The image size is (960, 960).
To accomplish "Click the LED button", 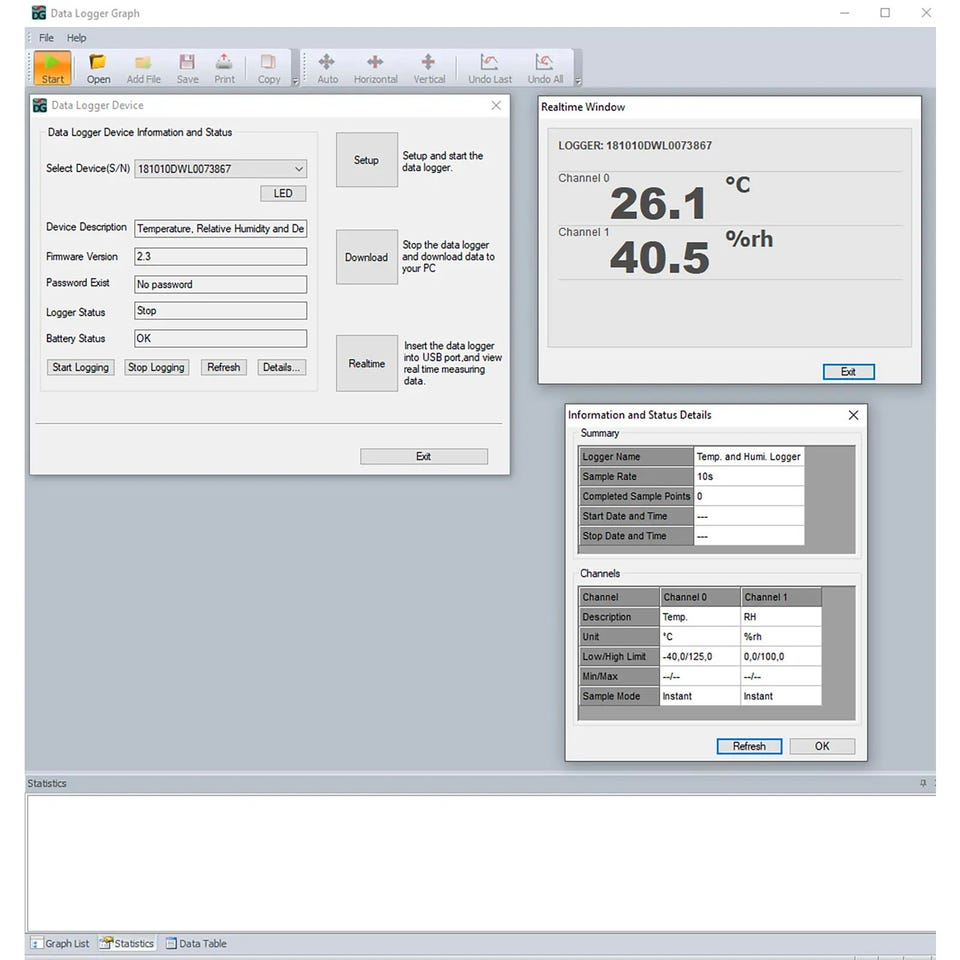I will point(283,193).
